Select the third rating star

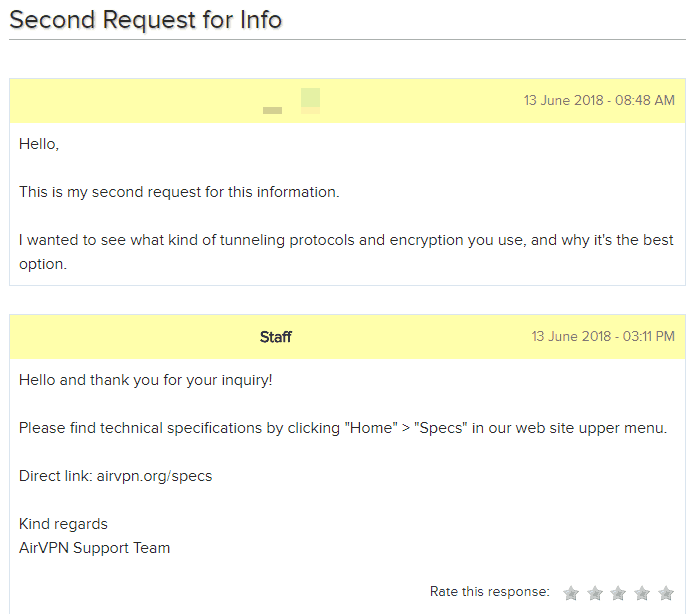coord(618,593)
